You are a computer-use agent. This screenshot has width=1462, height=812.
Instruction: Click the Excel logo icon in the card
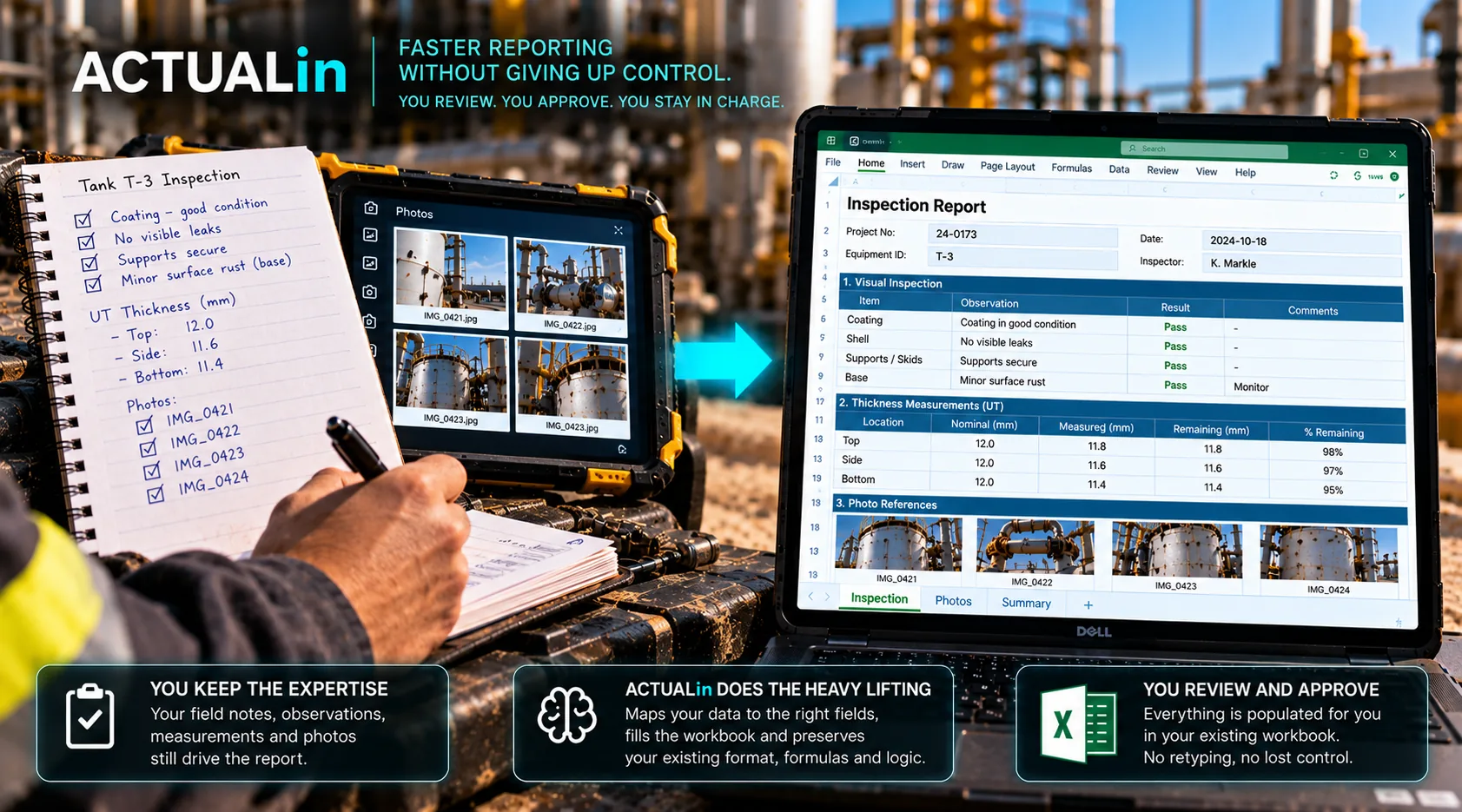click(1077, 723)
